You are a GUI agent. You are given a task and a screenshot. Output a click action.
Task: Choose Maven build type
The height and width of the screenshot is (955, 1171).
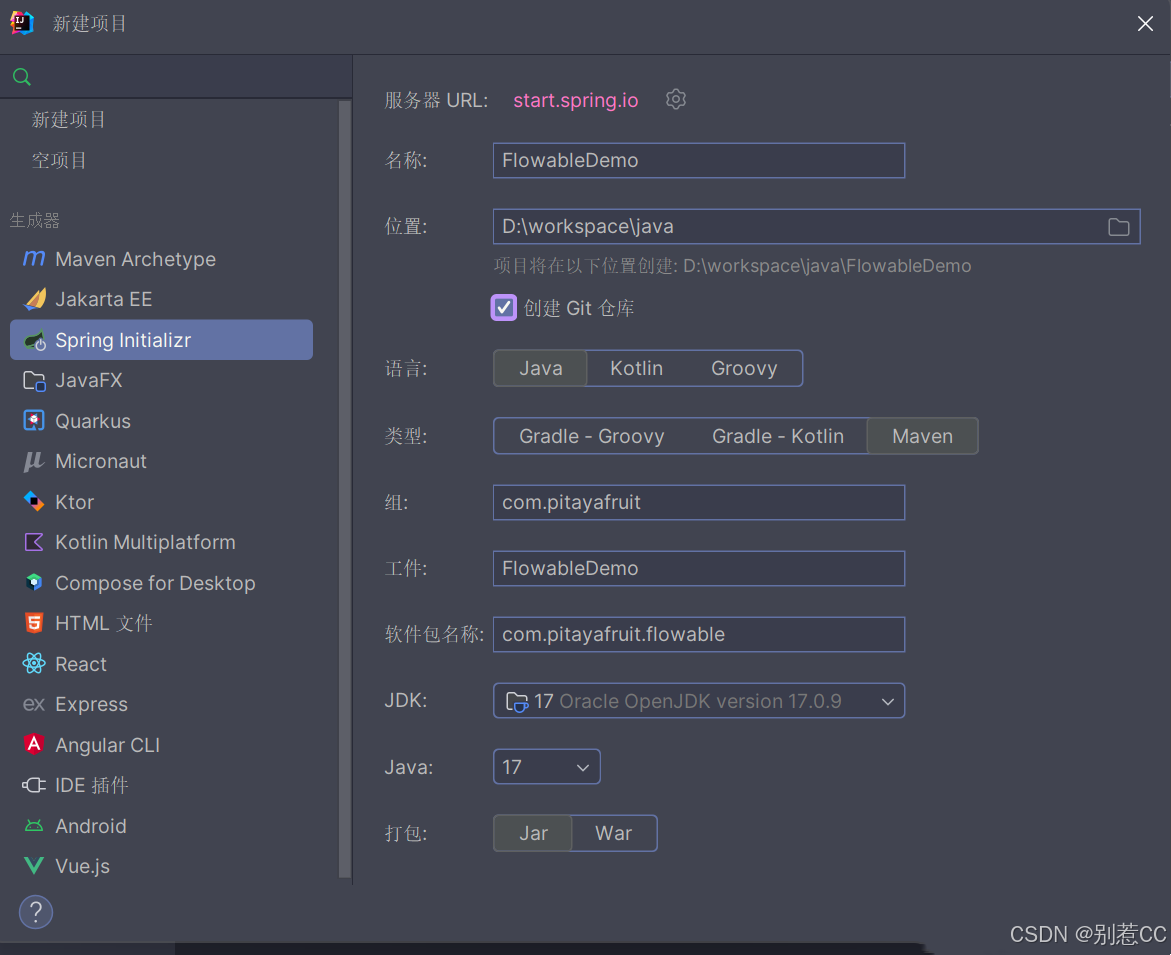922,436
